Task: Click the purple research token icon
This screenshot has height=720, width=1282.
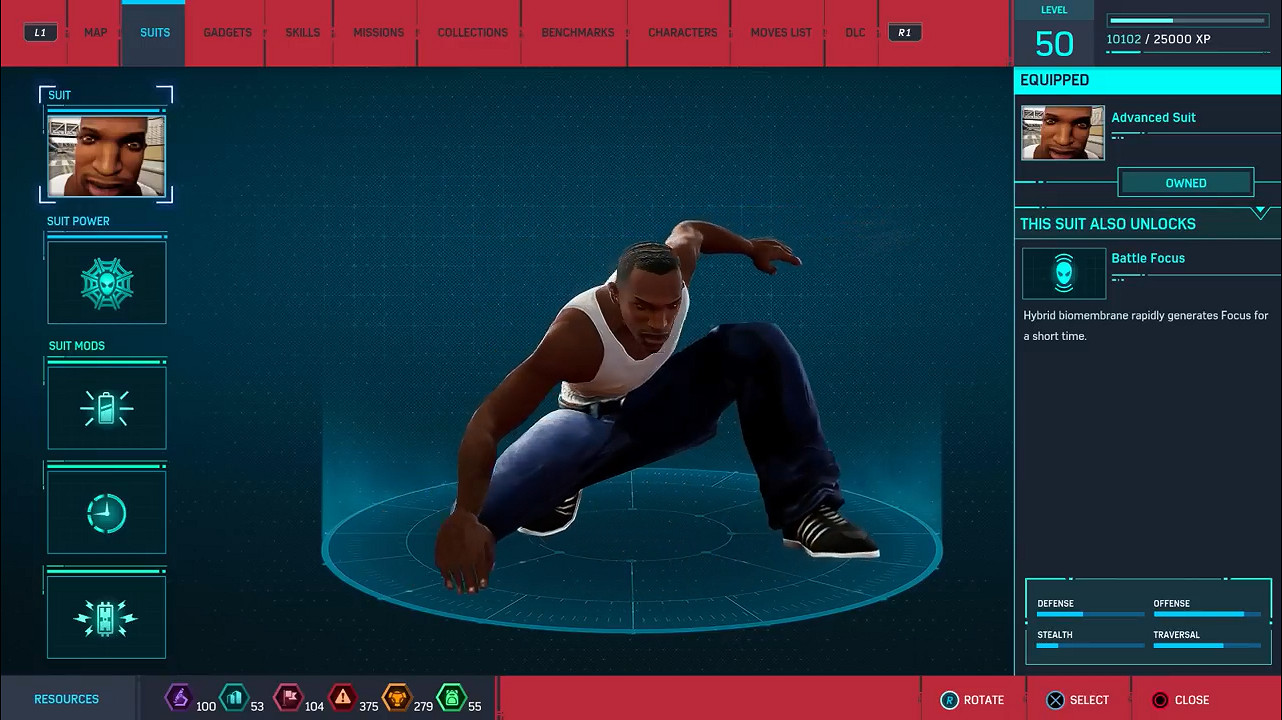Action: click(x=178, y=697)
